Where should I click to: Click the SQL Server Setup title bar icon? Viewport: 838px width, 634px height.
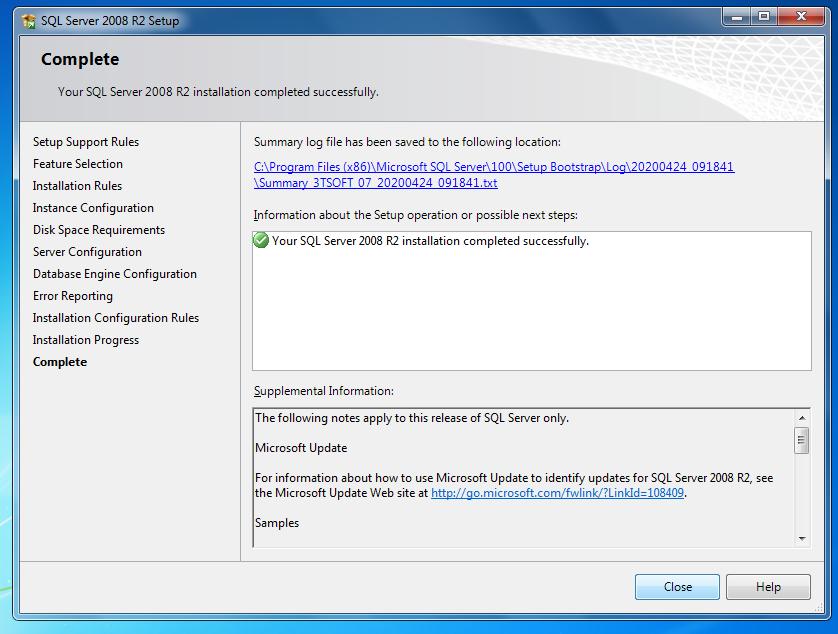coord(29,21)
